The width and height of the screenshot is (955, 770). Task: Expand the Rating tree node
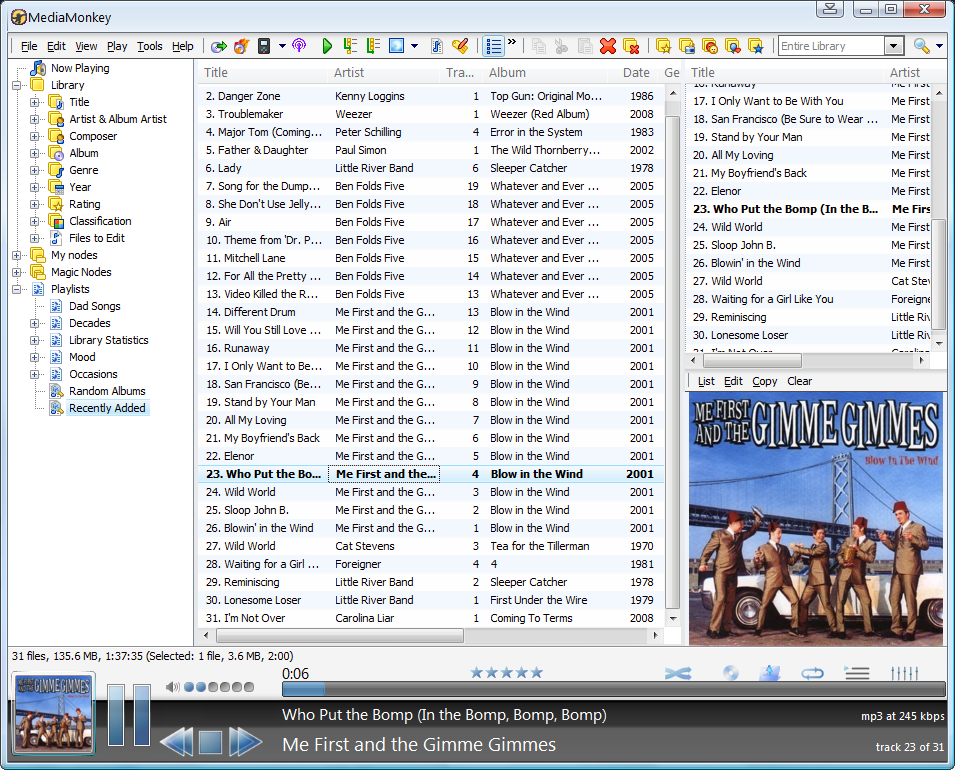(34, 205)
